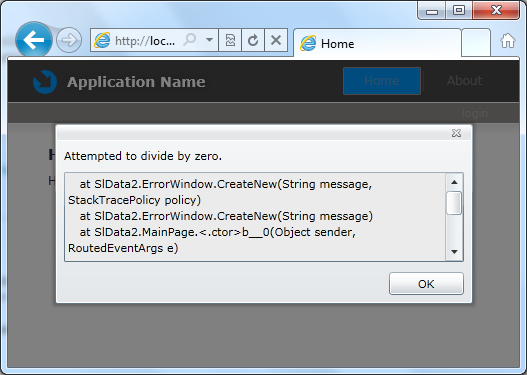Click the Refresh page icon
The image size is (527, 375).
click(253, 40)
